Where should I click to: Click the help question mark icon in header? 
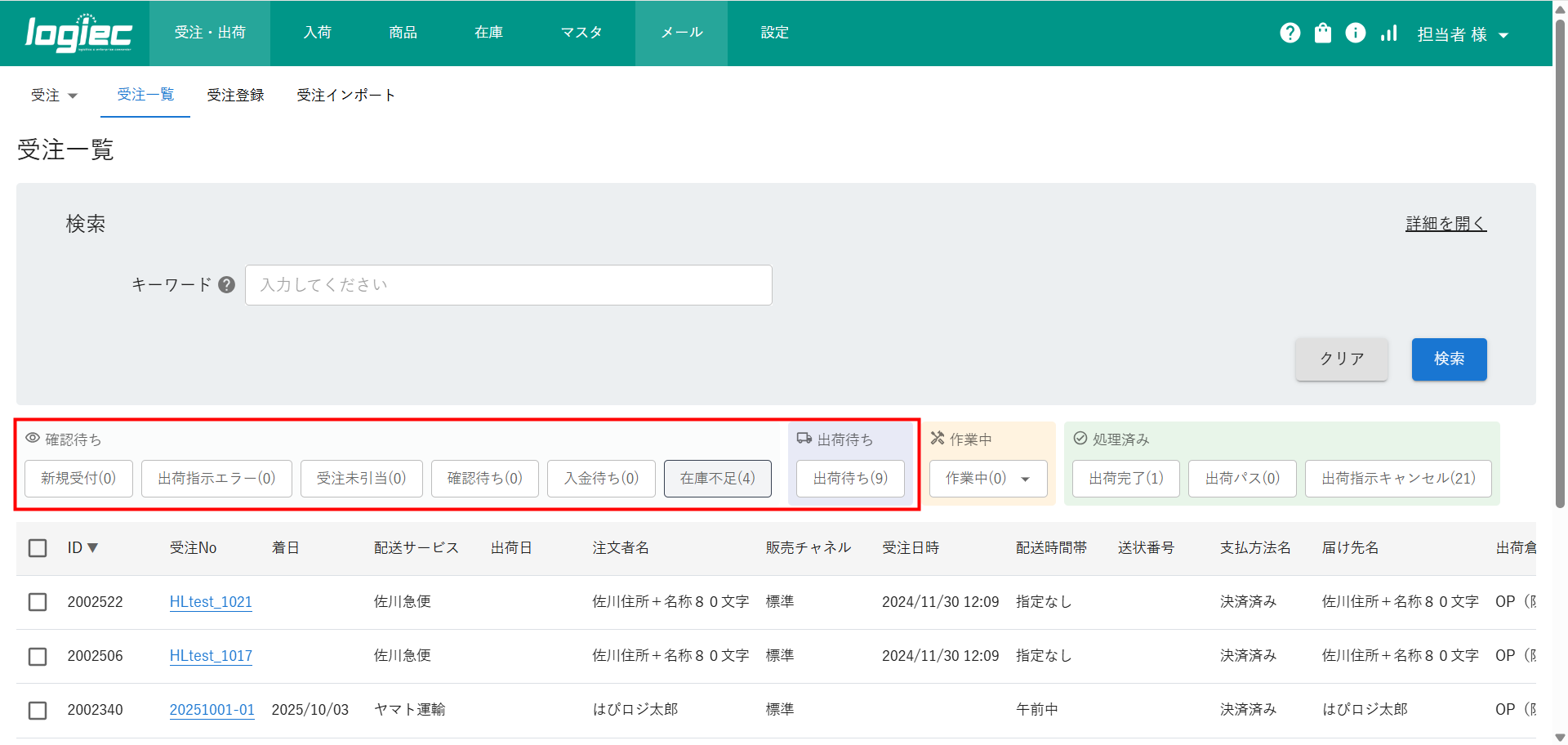pos(1290,33)
